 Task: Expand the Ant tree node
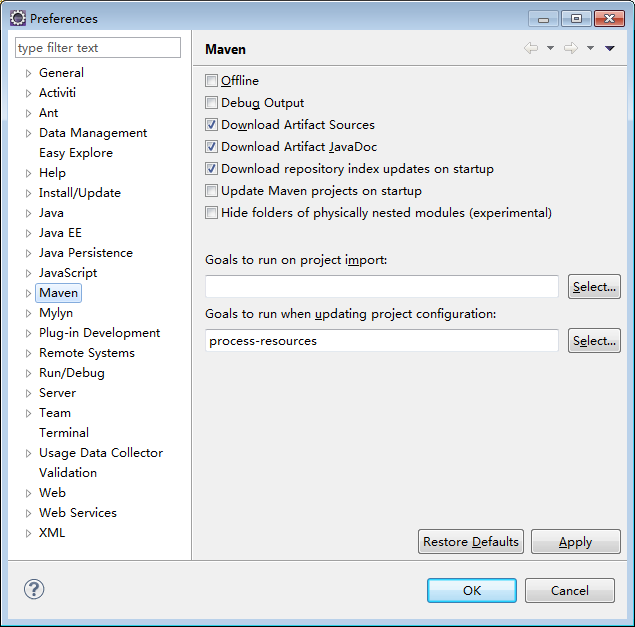[28, 113]
